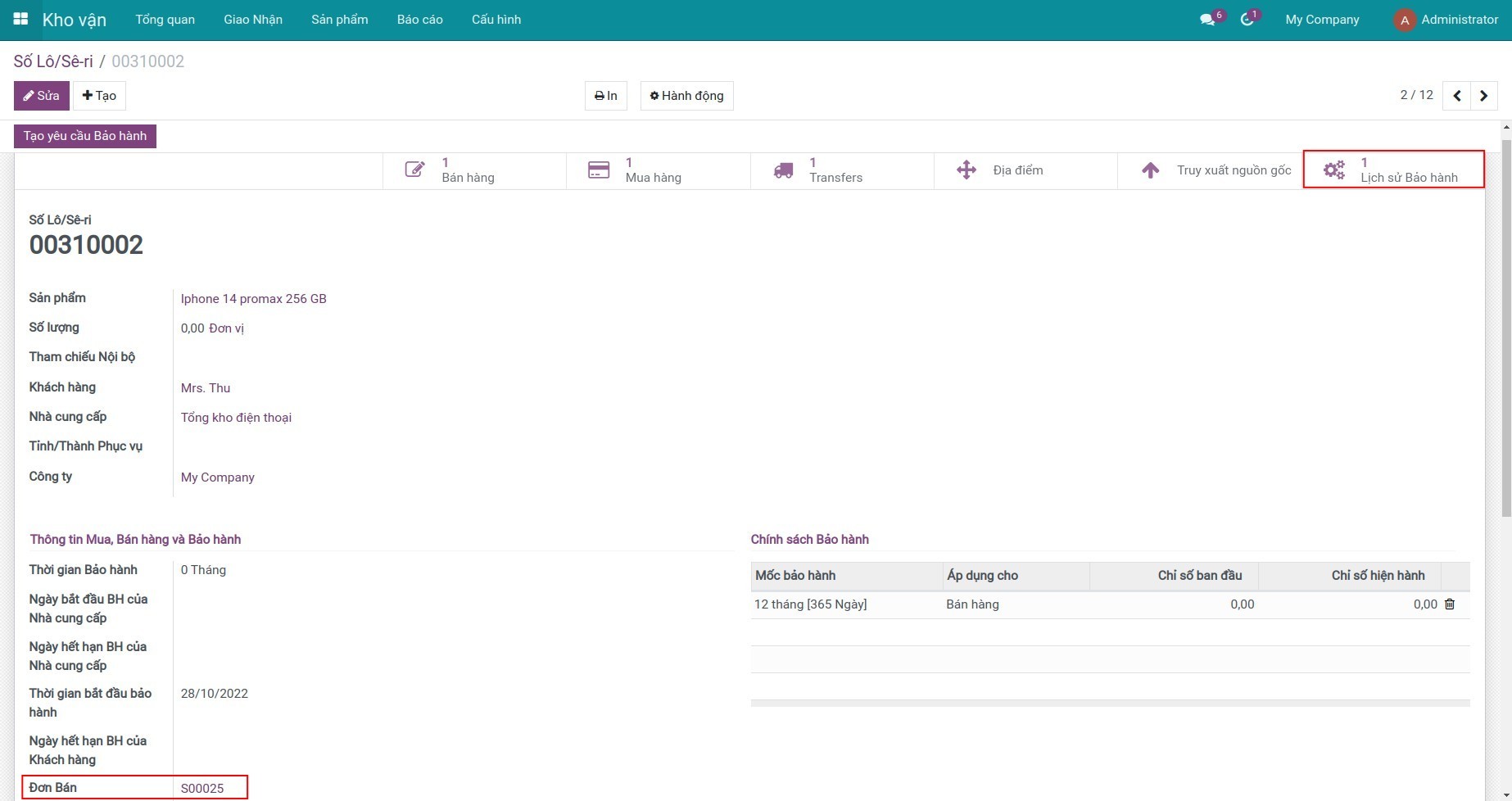Screen dimensions: 1512x801
Task: Open sales order S00025 link
Action: point(202,788)
